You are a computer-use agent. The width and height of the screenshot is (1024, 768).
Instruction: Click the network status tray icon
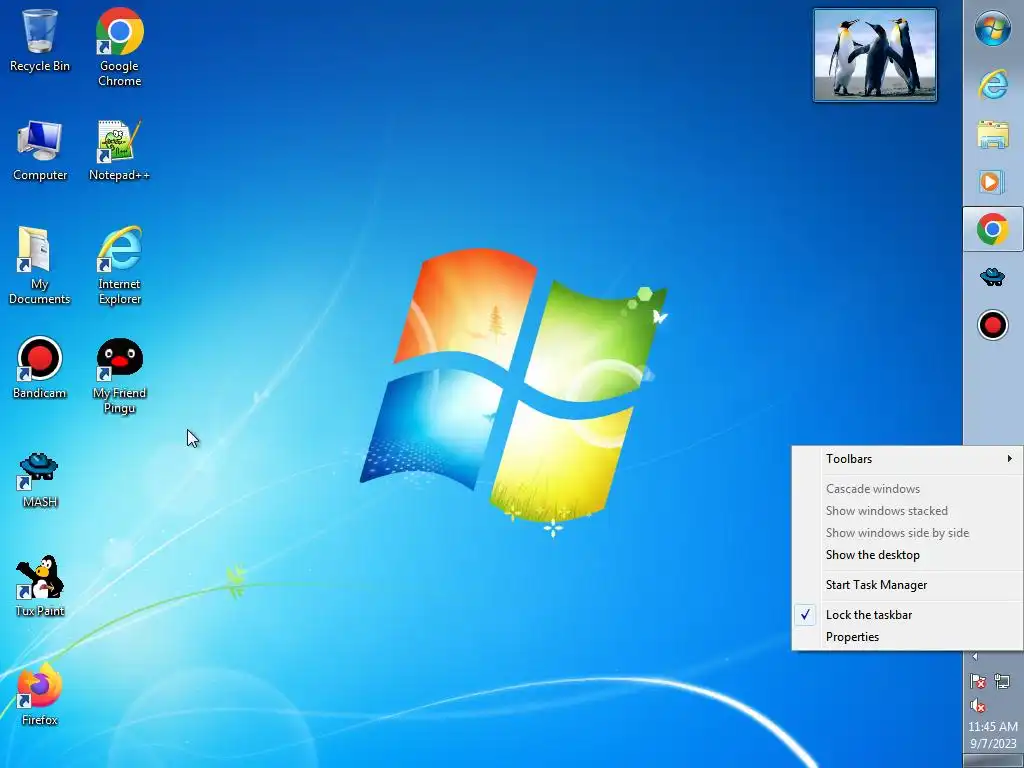pyautogui.click(x=1002, y=682)
